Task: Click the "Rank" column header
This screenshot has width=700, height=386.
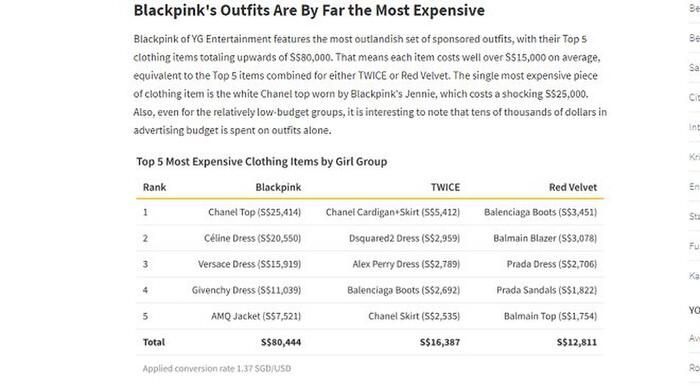Action: 154,187
